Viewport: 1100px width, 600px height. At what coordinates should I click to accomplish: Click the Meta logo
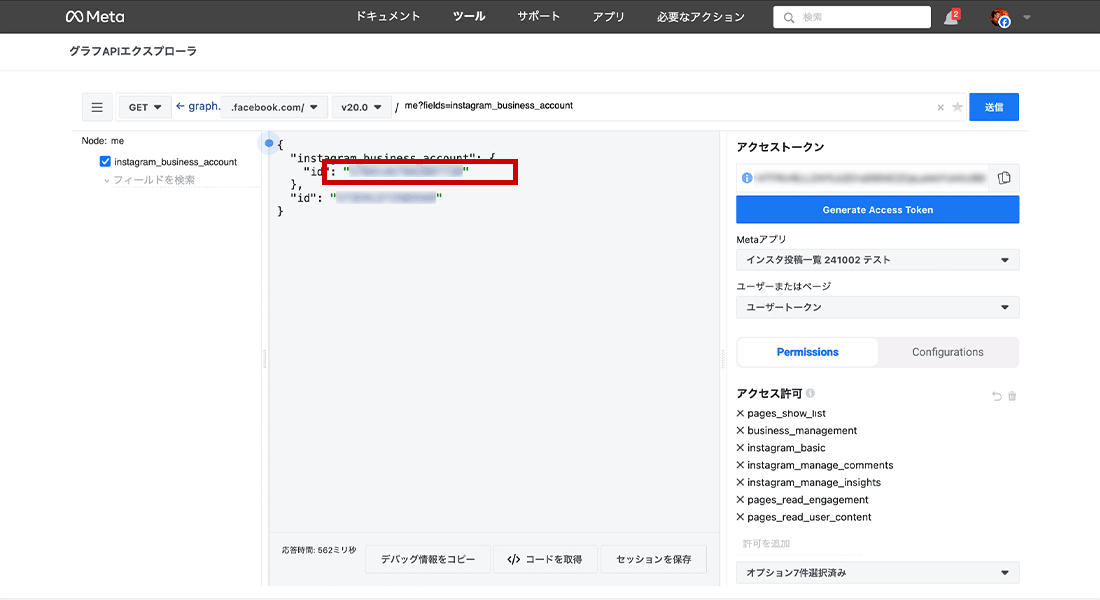coord(95,17)
